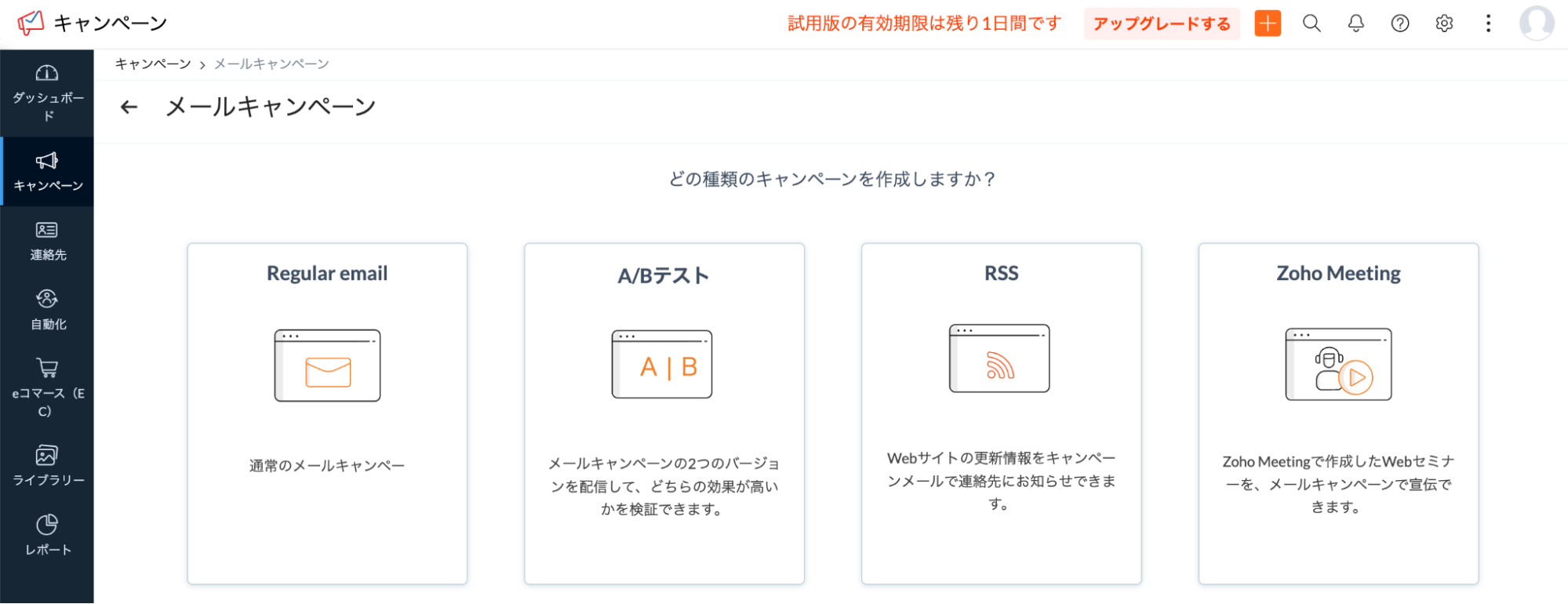Go to 自動化 in the sidebar
This screenshot has height=604, width=1568.
click(x=47, y=310)
